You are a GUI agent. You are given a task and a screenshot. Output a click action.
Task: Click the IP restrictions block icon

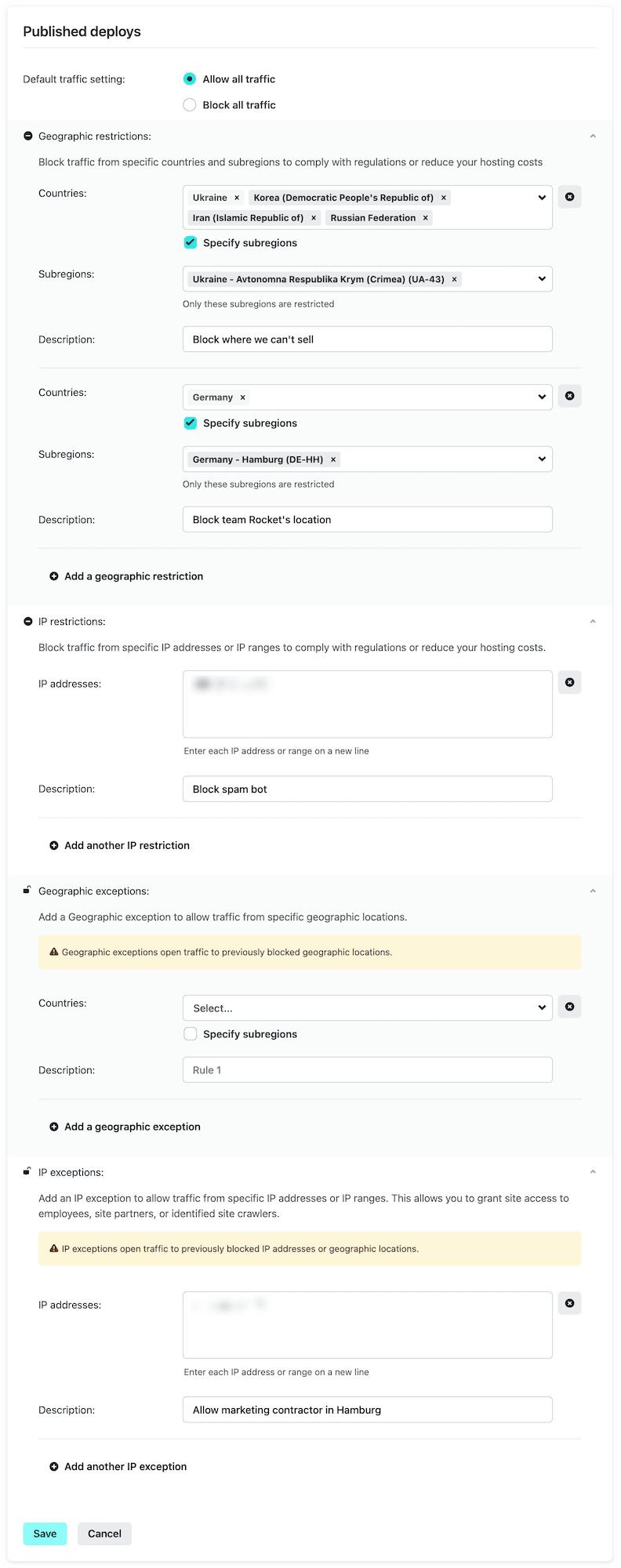pos(28,622)
